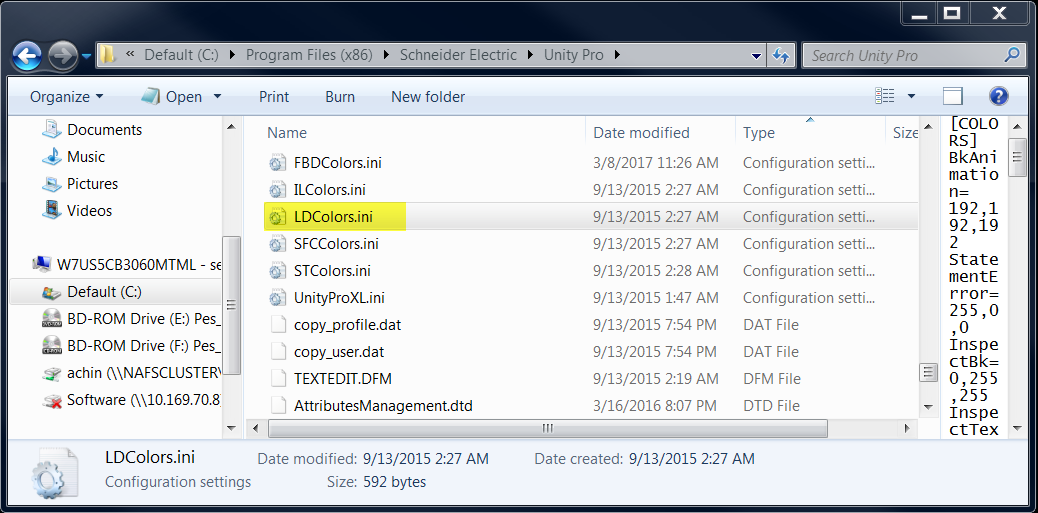The height and width of the screenshot is (513, 1038).
Task: Select the TEXTEDIT.DFM file
Action: (x=343, y=379)
